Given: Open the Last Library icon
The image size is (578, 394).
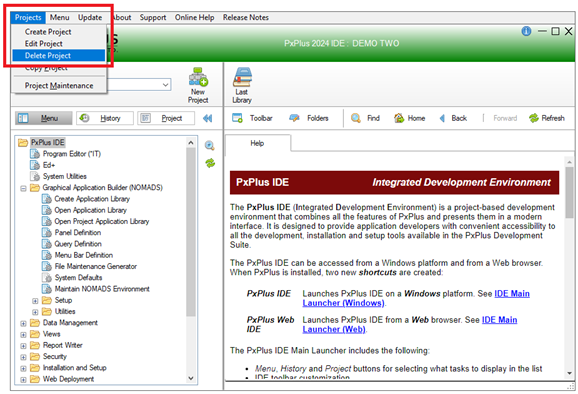Looking at the screenshot, I should (242, 85).
